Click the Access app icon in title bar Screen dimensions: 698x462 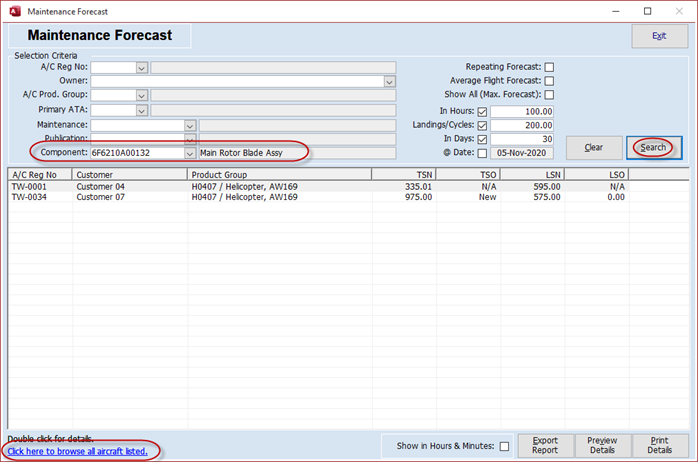tap(13, 11)
